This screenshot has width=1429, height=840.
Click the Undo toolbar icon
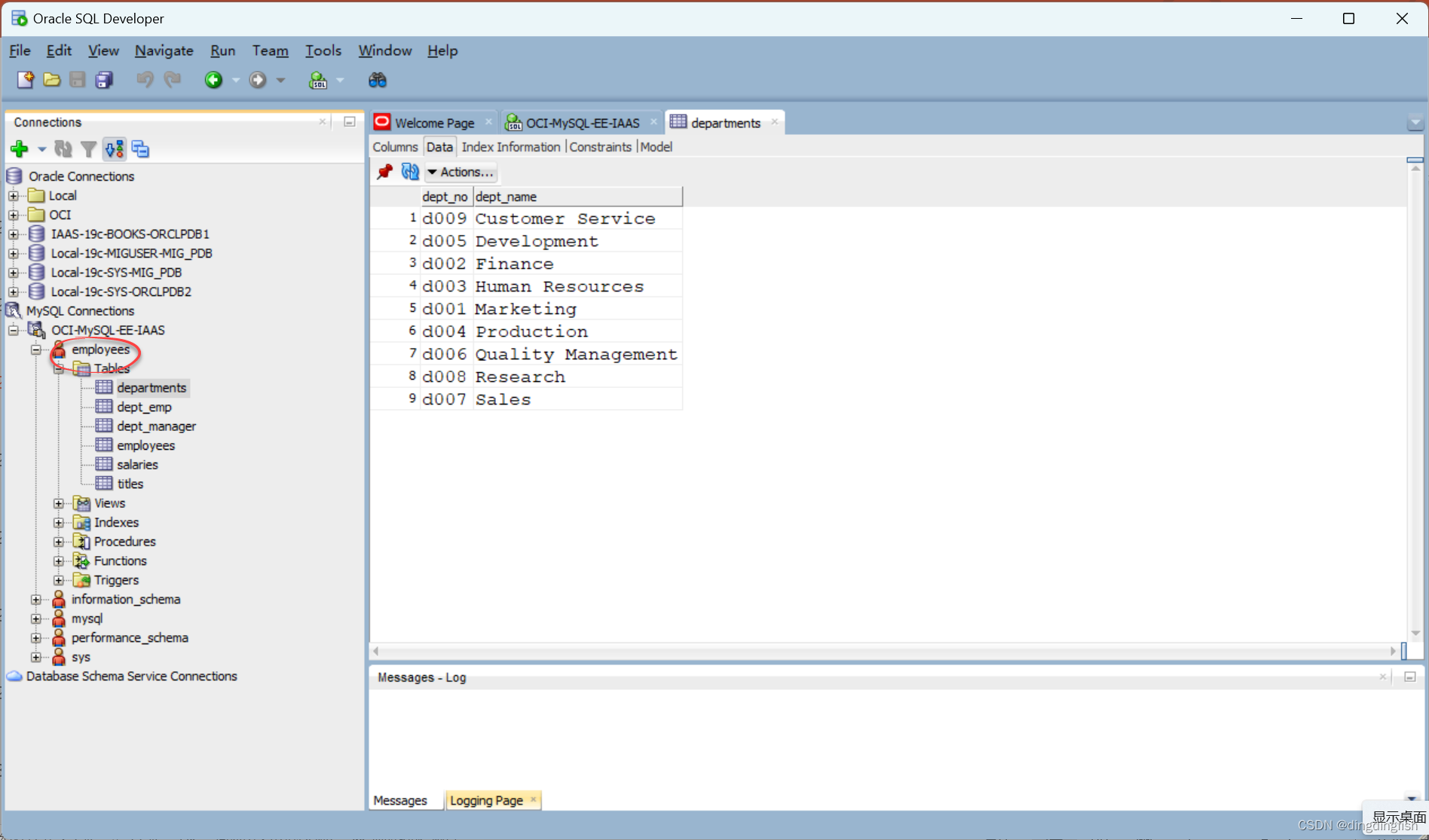(x=145, y=80)
